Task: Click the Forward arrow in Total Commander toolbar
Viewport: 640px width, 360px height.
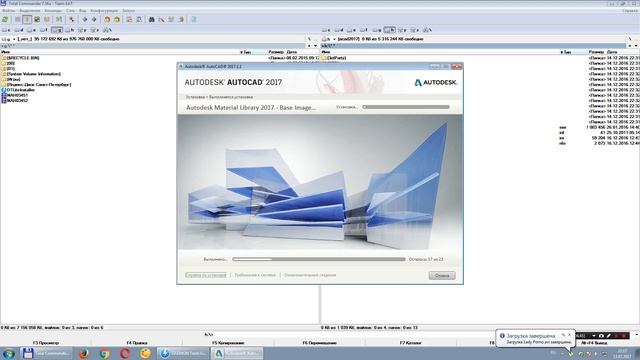Action: point(94,19)
